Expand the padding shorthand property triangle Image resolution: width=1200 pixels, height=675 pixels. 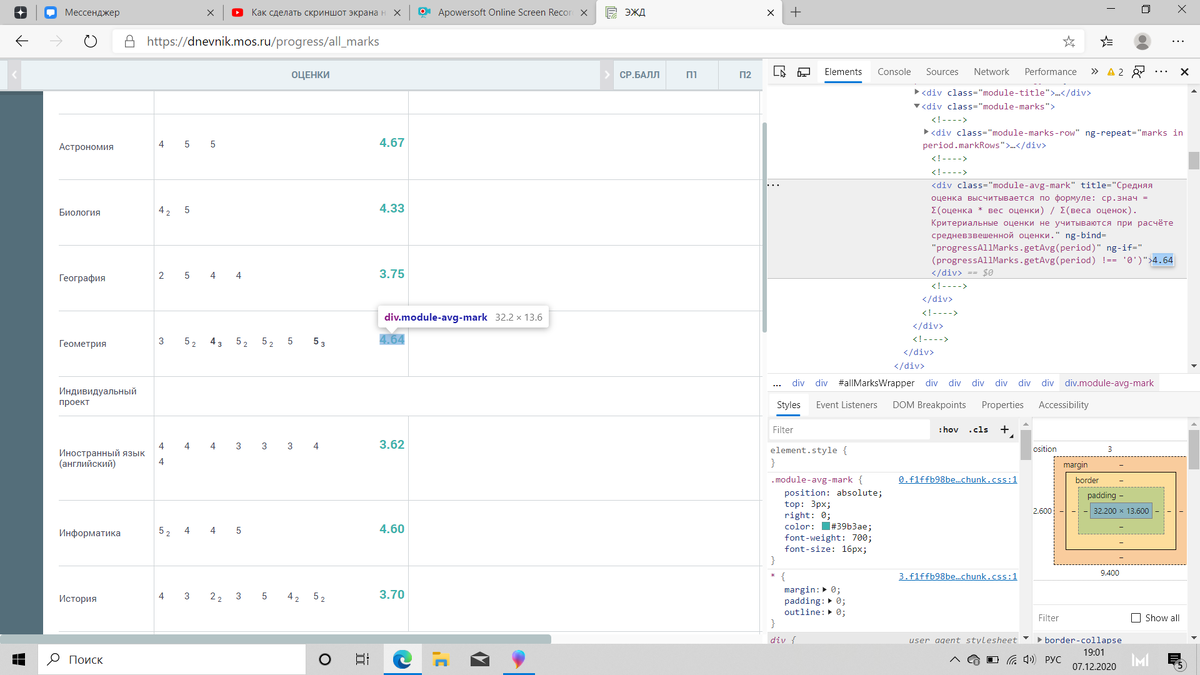[x=830, y=602]
